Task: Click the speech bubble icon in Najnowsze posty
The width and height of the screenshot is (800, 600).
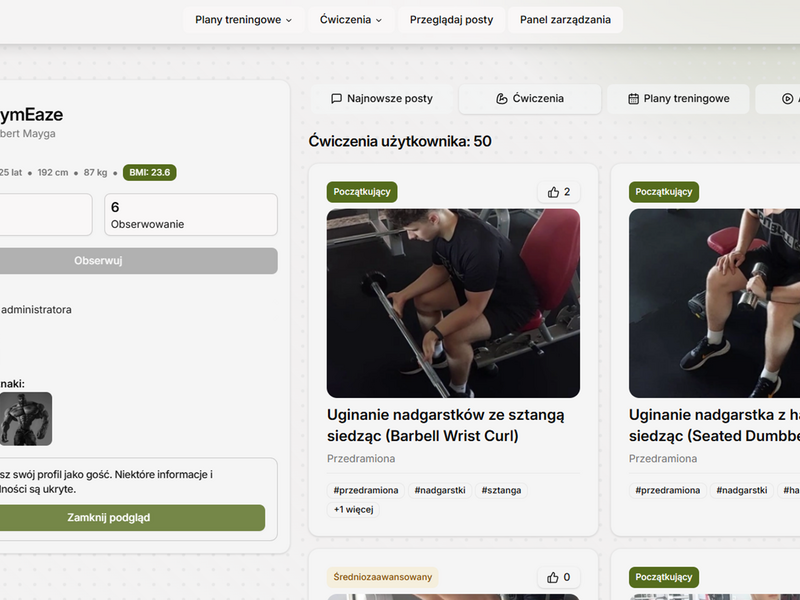Action: (337, 99)
